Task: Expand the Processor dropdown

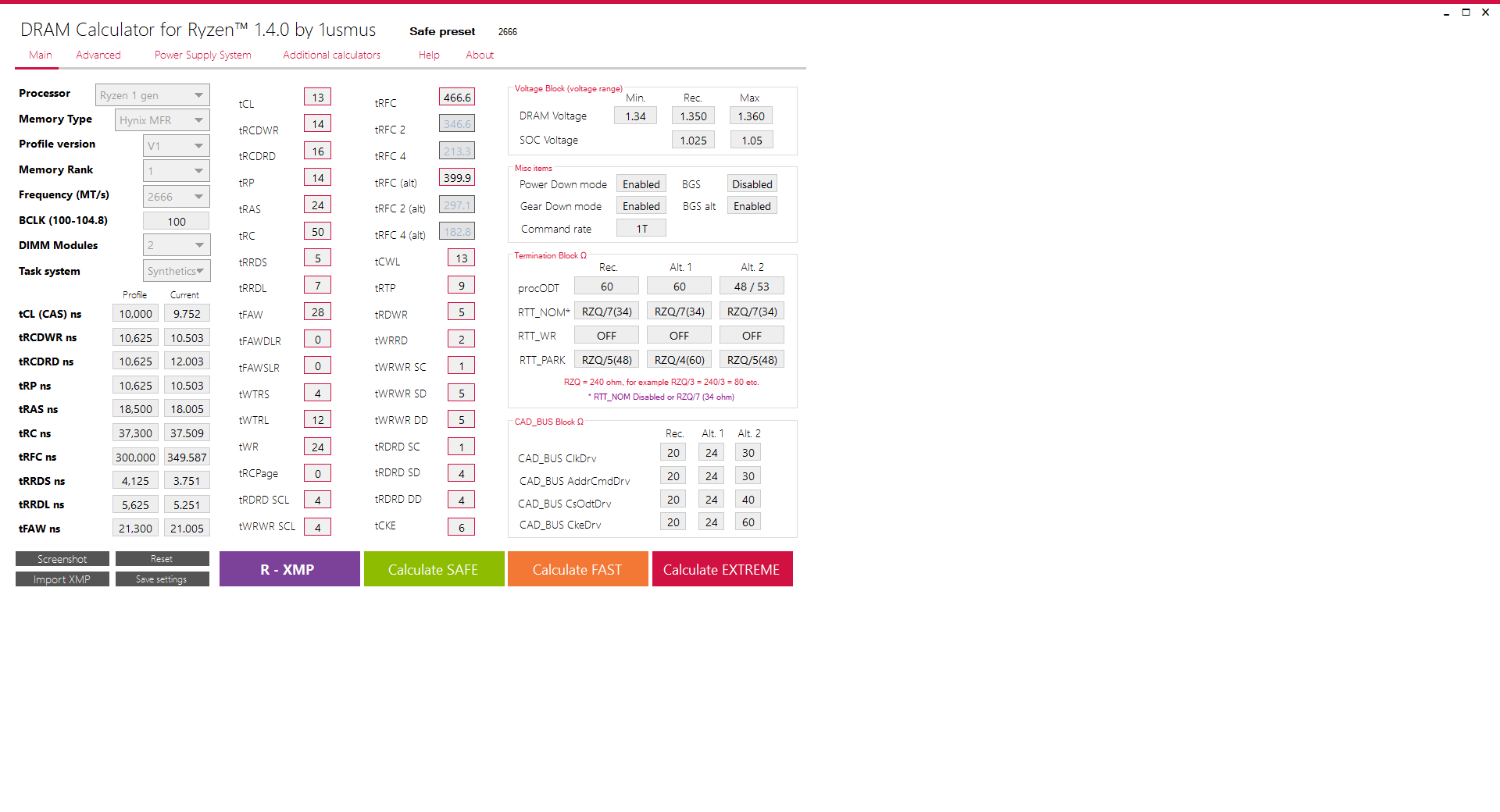Action: click(x=153, y=95)
